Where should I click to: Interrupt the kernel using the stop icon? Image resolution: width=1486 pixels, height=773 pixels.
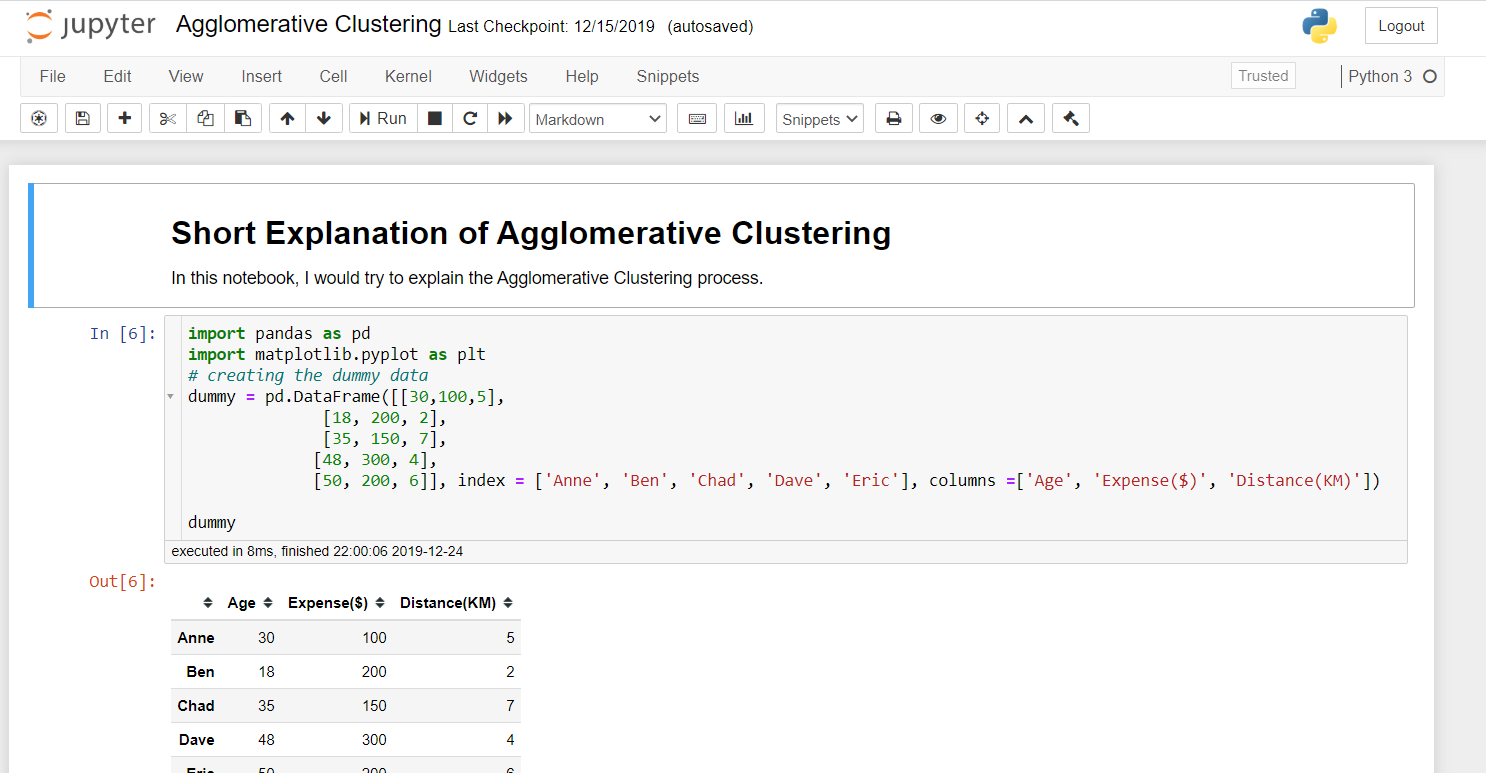tap(434, 118)
